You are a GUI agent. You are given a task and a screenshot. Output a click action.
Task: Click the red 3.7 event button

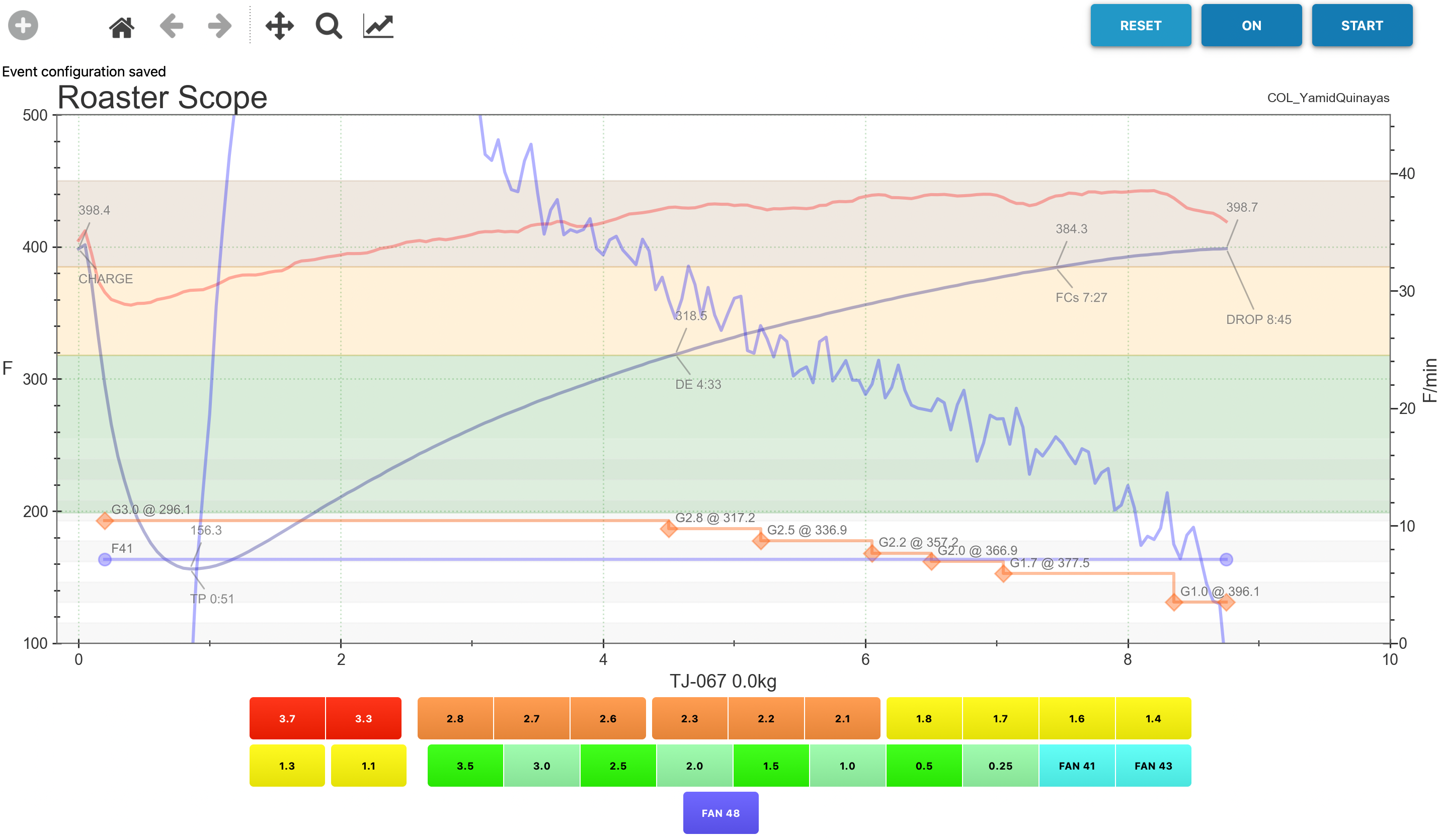287,718
